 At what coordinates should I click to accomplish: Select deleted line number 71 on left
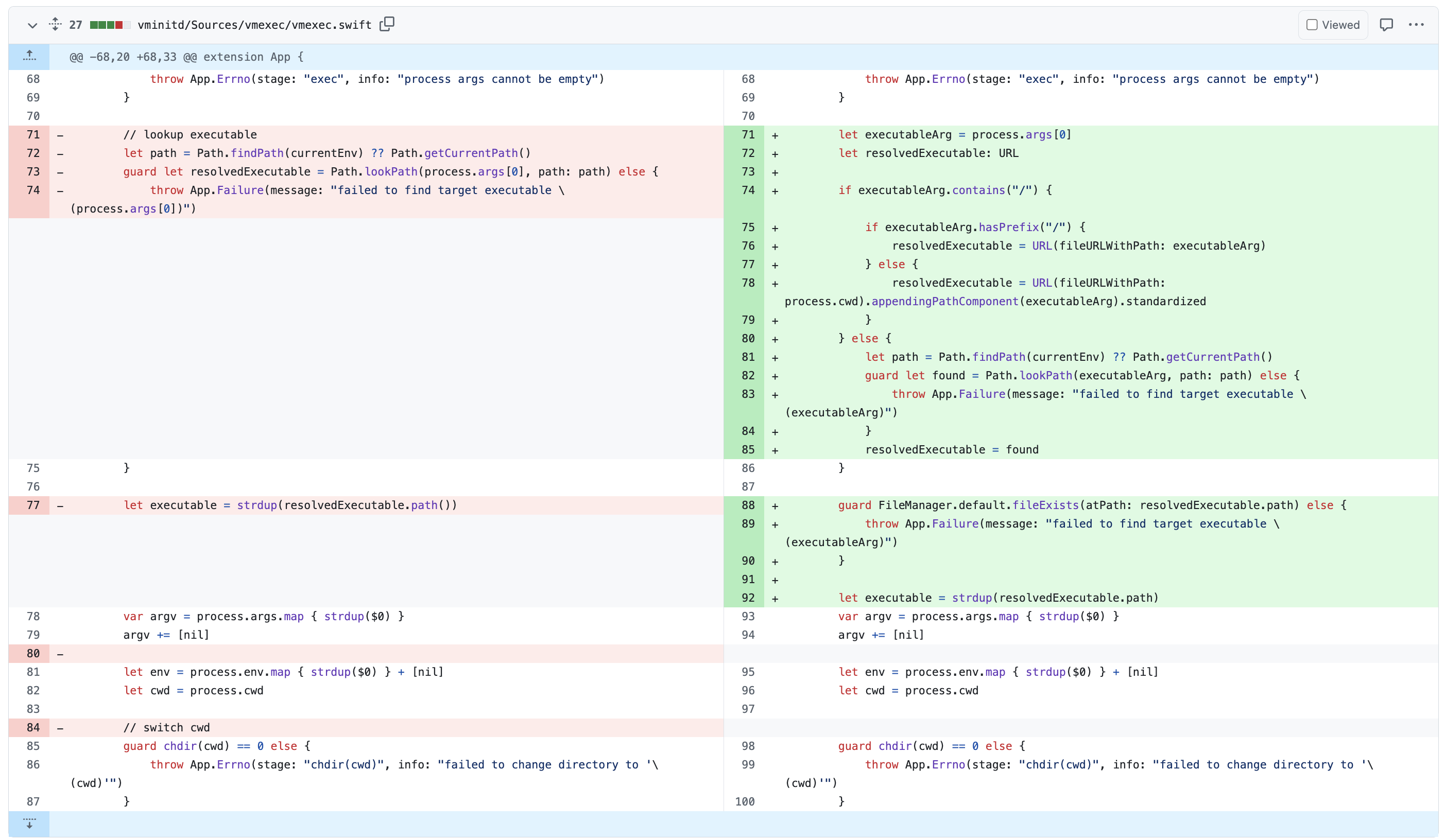[33, 135]
